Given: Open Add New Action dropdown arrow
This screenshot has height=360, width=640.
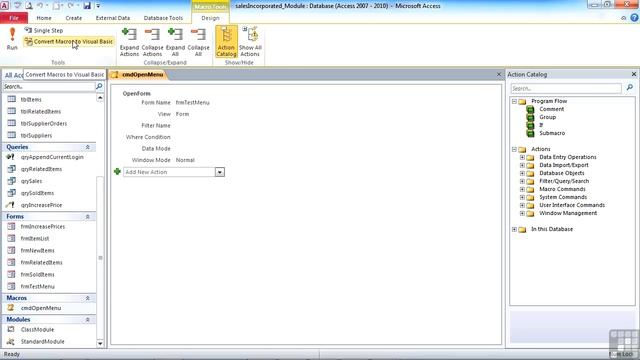Looking at the screenshot, I should (220, 172).
